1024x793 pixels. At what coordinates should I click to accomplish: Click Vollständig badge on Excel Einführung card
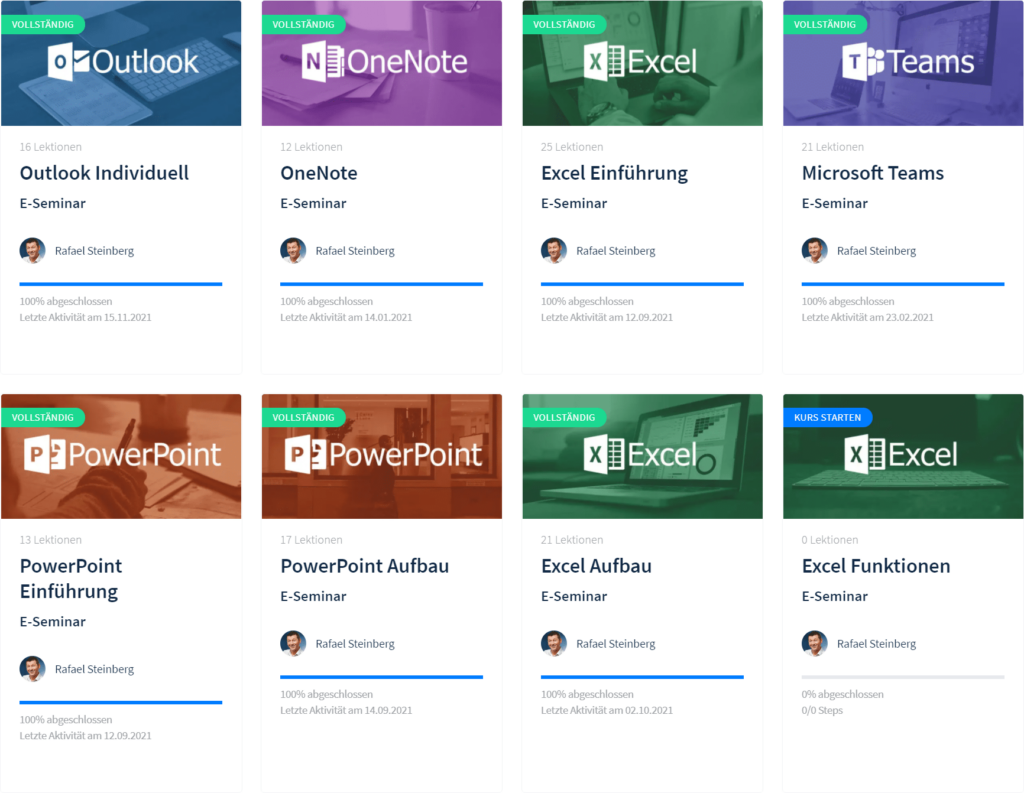[x=564, y=24]
